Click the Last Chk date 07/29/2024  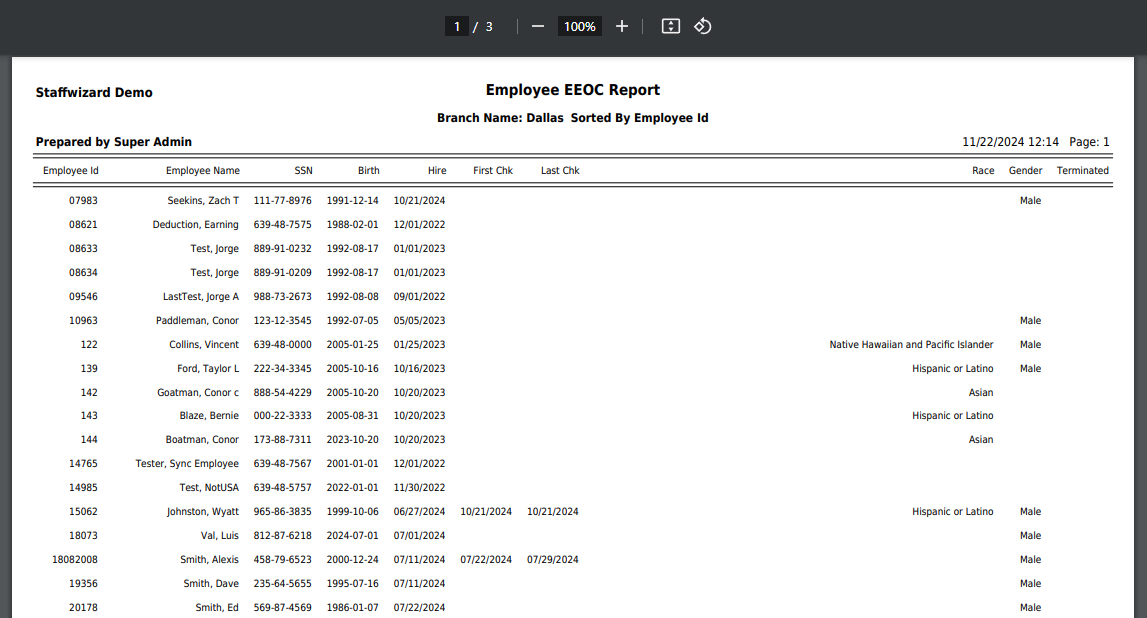tap(553, 560)
